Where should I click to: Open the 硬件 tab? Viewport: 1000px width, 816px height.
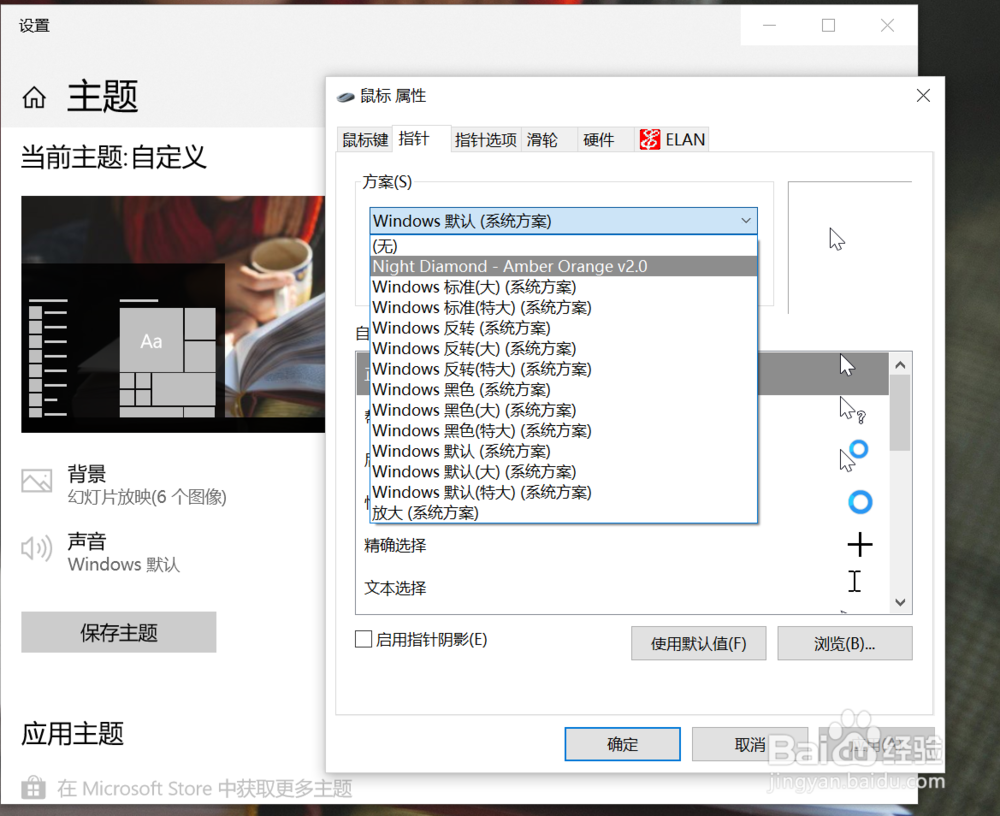600,140
